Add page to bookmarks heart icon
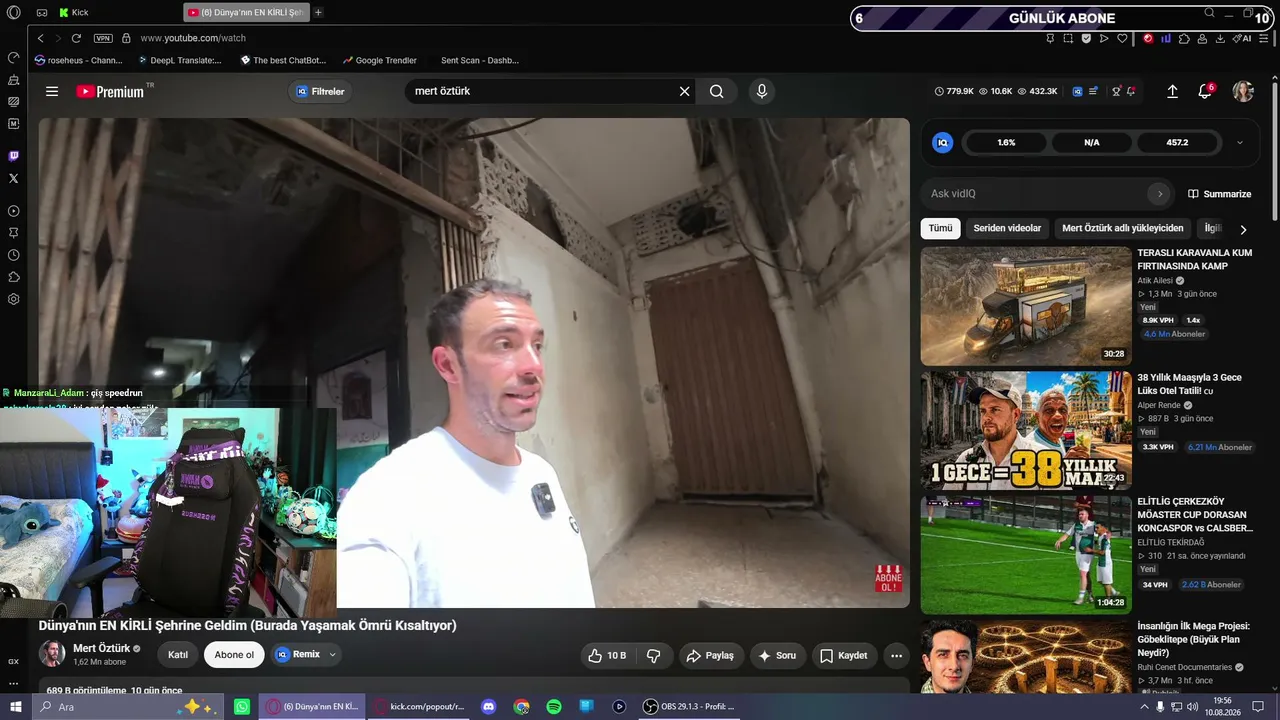 tap(1122, 38)
